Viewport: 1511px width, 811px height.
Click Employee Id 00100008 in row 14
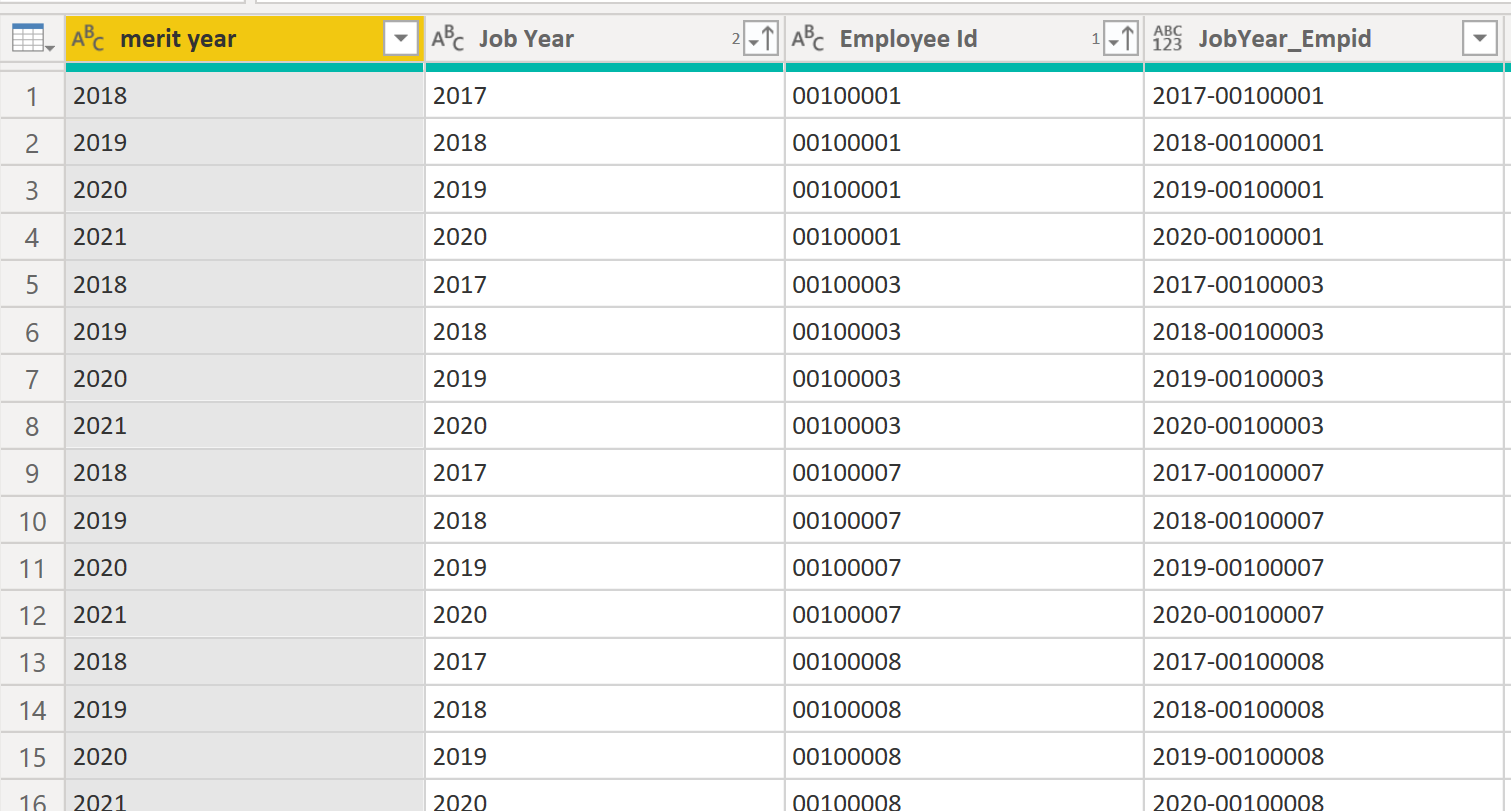coord(965,710)
